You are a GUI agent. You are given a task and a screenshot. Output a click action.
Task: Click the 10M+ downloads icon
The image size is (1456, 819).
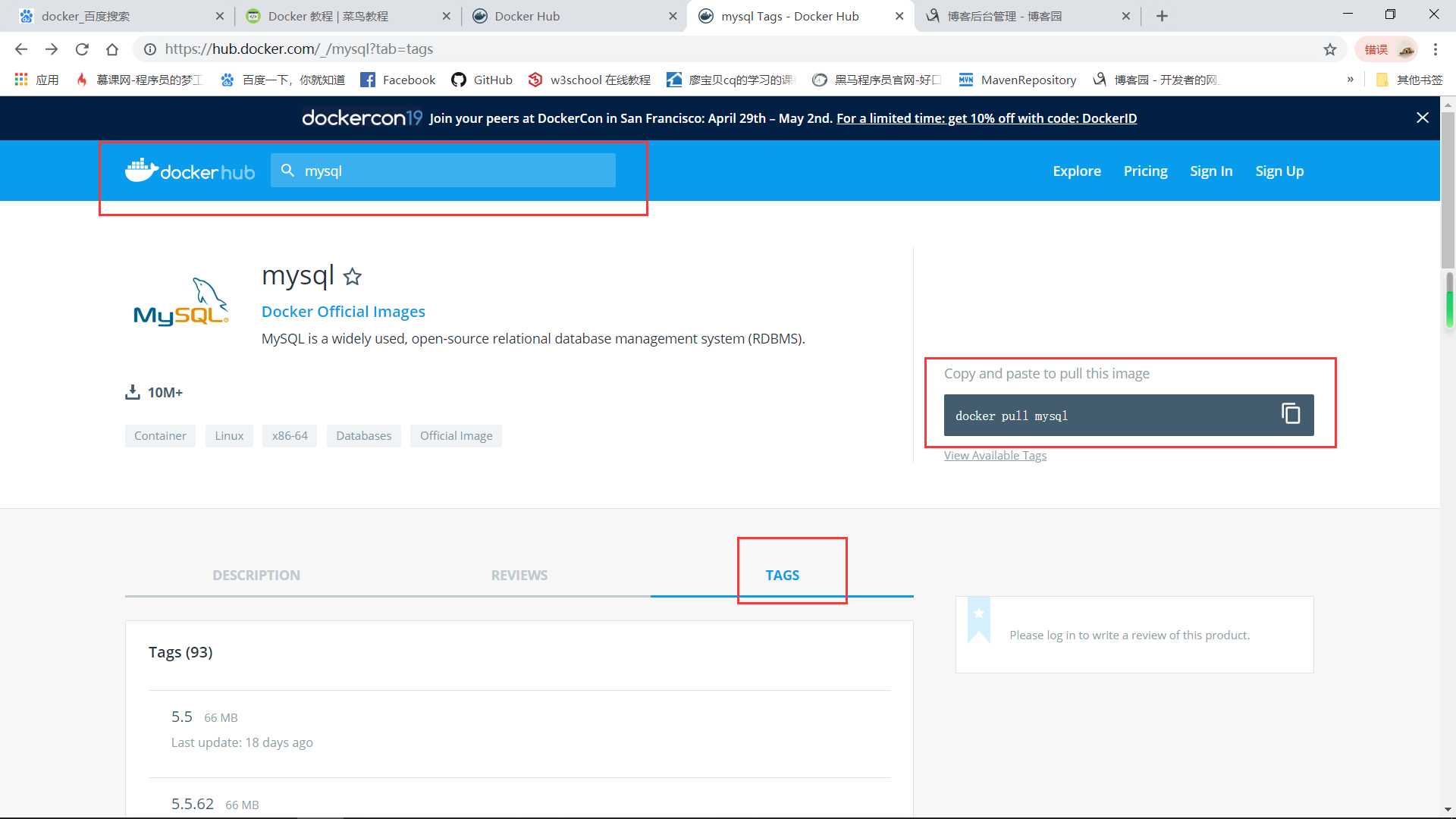[133, 392]
